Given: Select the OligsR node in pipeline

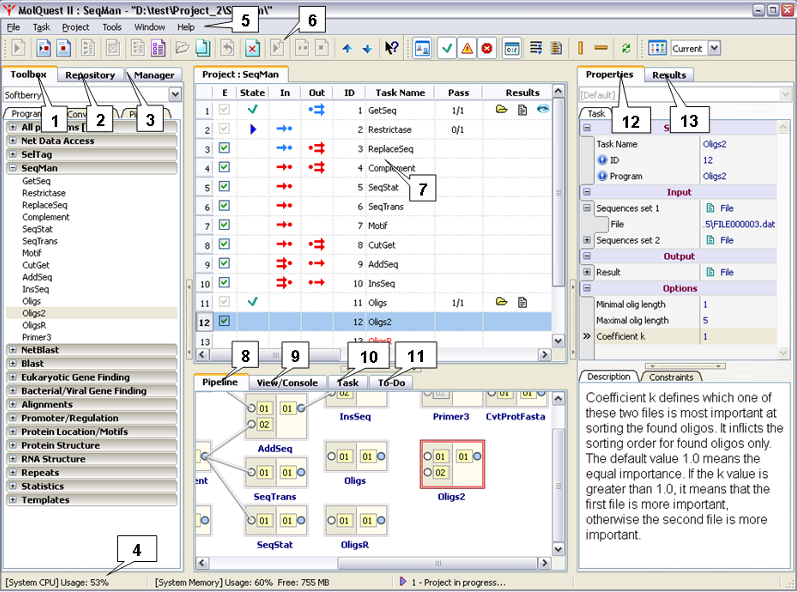Looking at the screenshot, I should coord(355,520).
